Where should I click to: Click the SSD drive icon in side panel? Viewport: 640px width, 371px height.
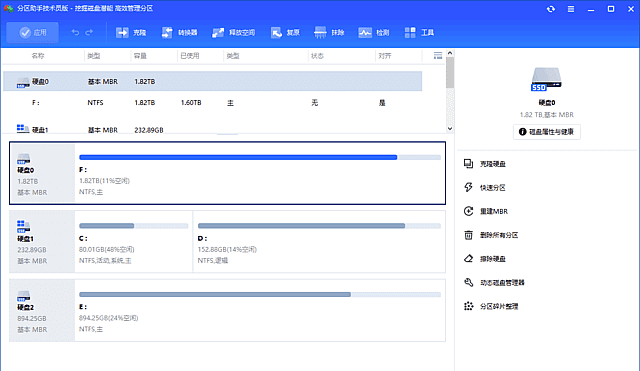coord(546,79)
